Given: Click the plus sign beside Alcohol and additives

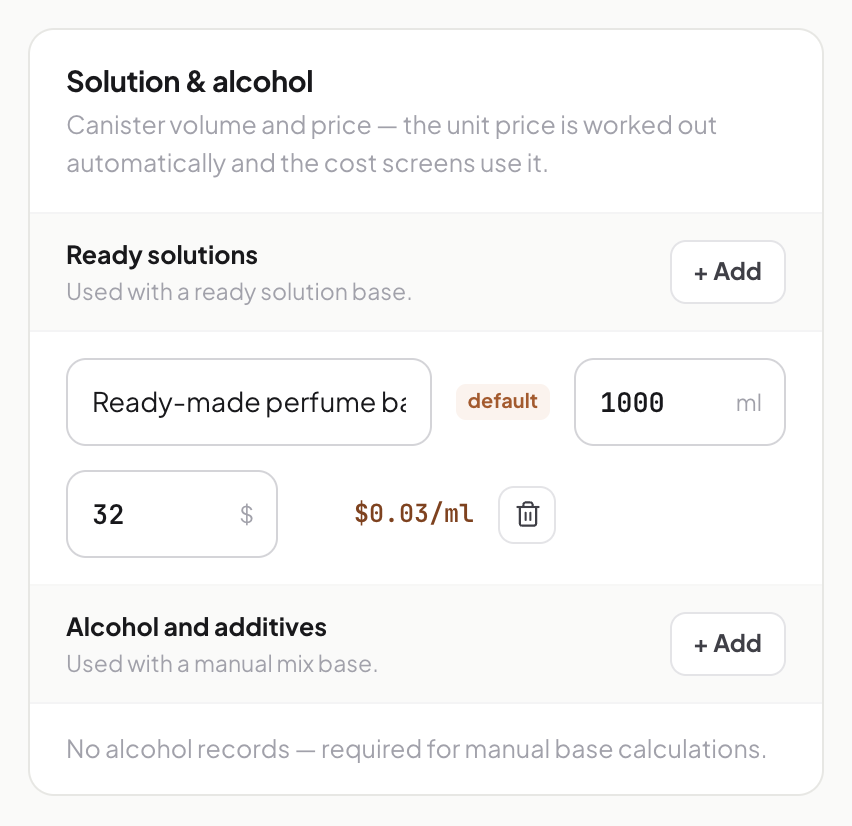Looking at the screenshot, I should click(700, 645).
